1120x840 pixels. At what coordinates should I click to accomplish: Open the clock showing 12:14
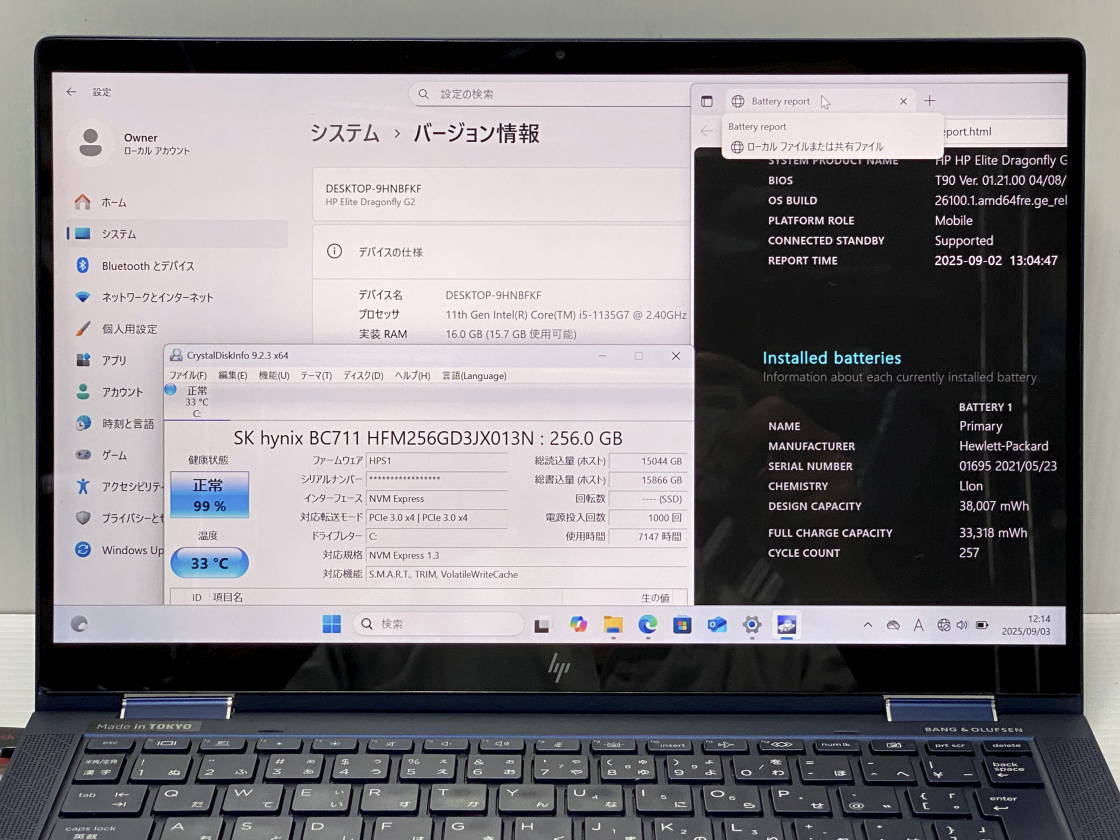1026,625
